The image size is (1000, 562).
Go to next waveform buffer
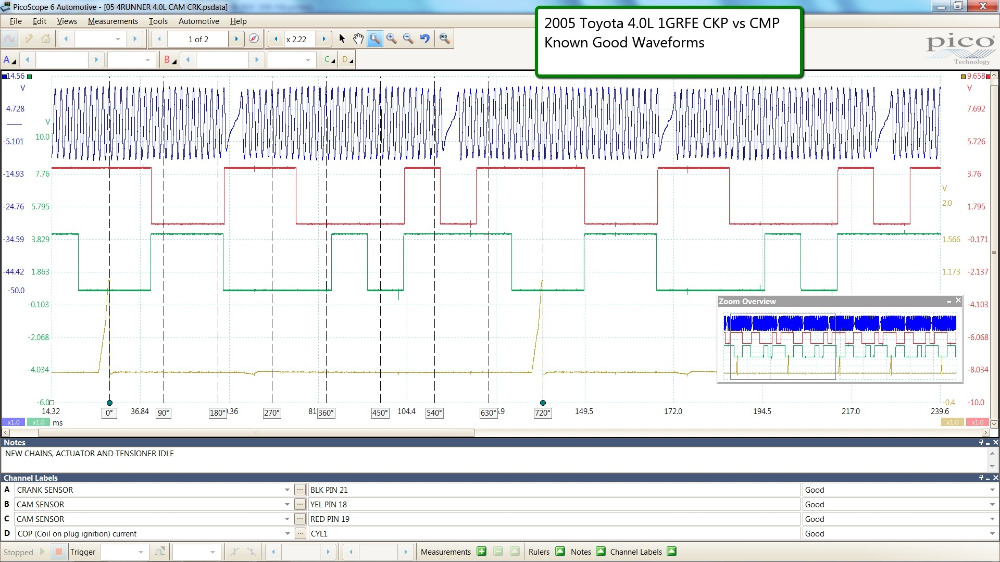[237, 39]
